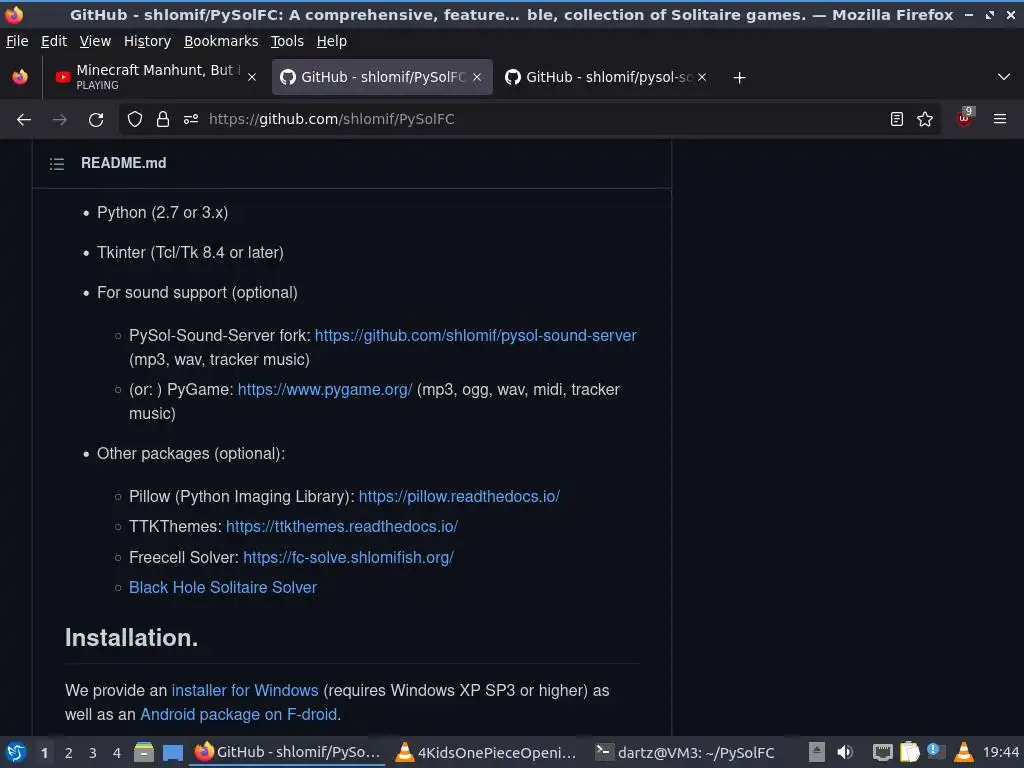Screen dimensions: 1024x768
Task: Open the volume speaker tray icon
Action: coord(844,753)
